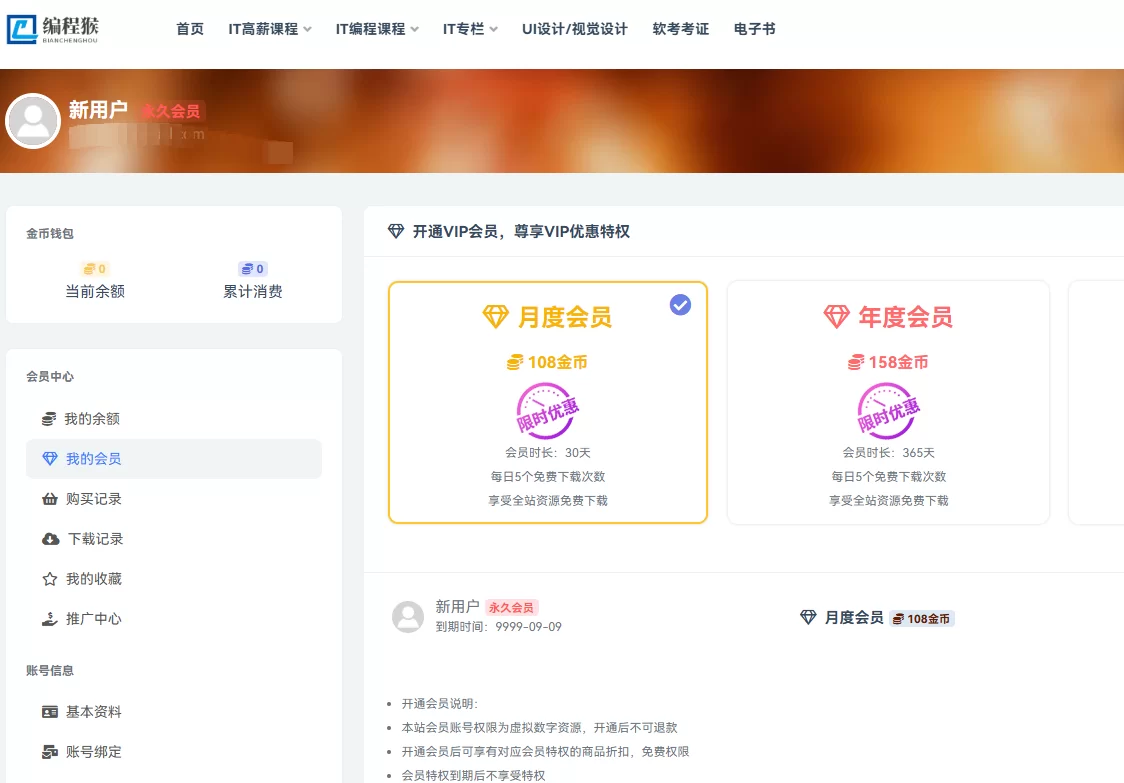Click 会员时长: 365天 text
The width and height of the screenshot is (1124, 783).
click(x=888, y=452)
